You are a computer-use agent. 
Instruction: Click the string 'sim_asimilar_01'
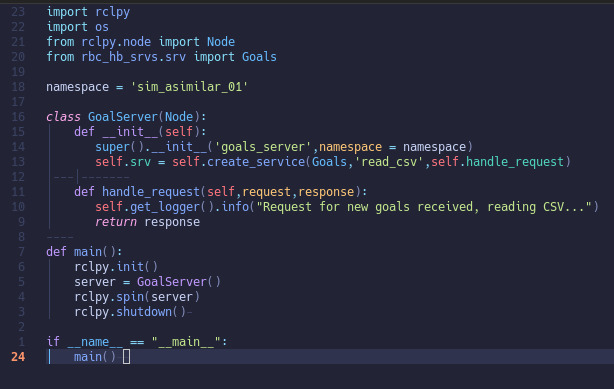[x=189, y=87]
